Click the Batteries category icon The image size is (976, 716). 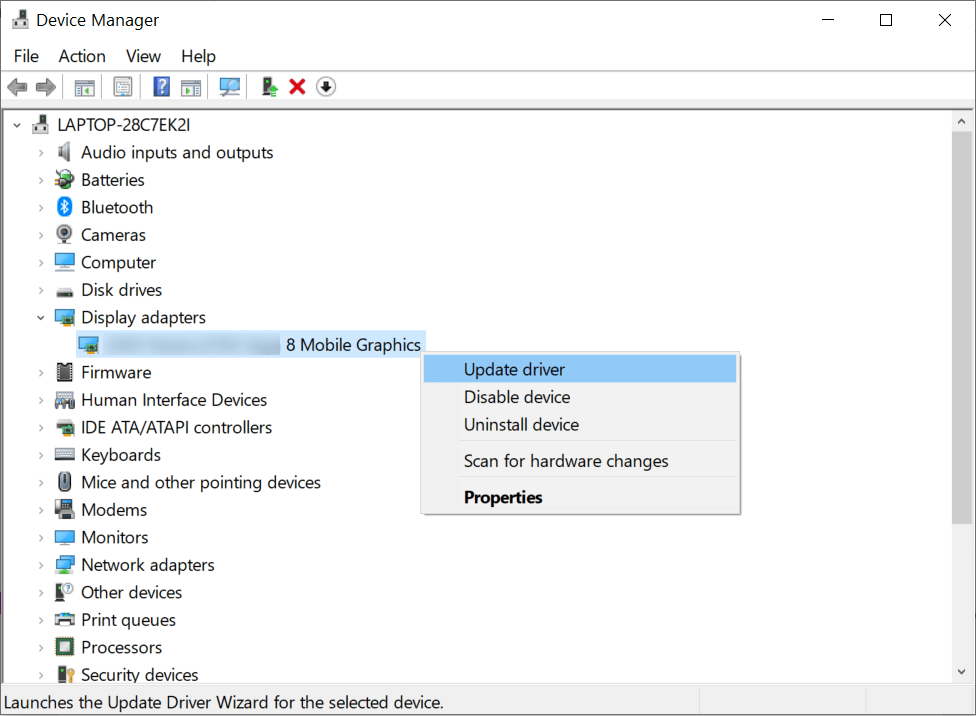pyautogui.click(x=64, y=179)
